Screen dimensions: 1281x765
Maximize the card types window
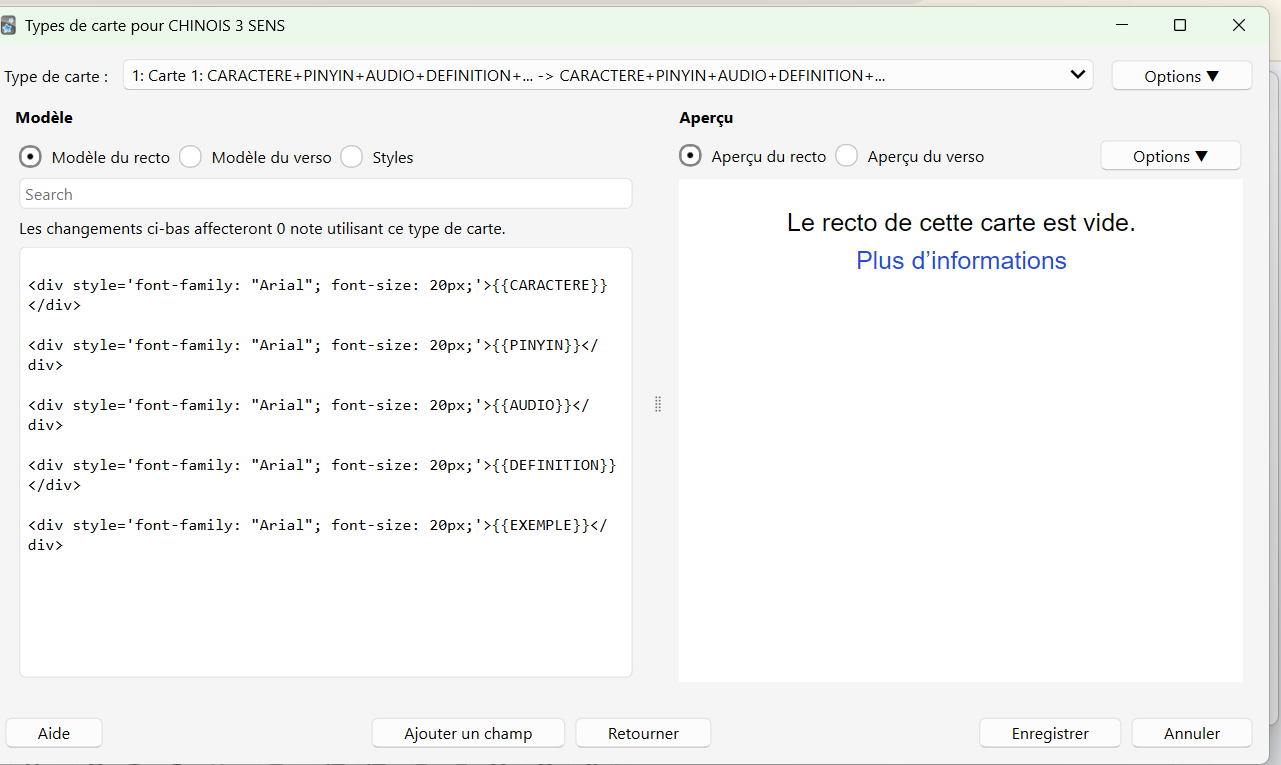point(1180,26)
